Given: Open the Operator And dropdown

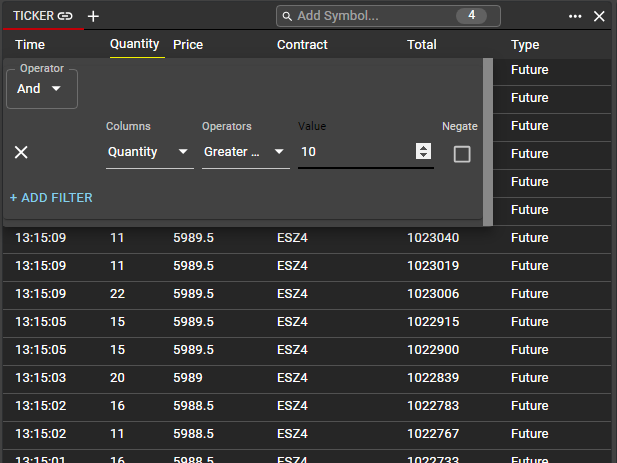Looking at the screenshot, I should point(40,89).
